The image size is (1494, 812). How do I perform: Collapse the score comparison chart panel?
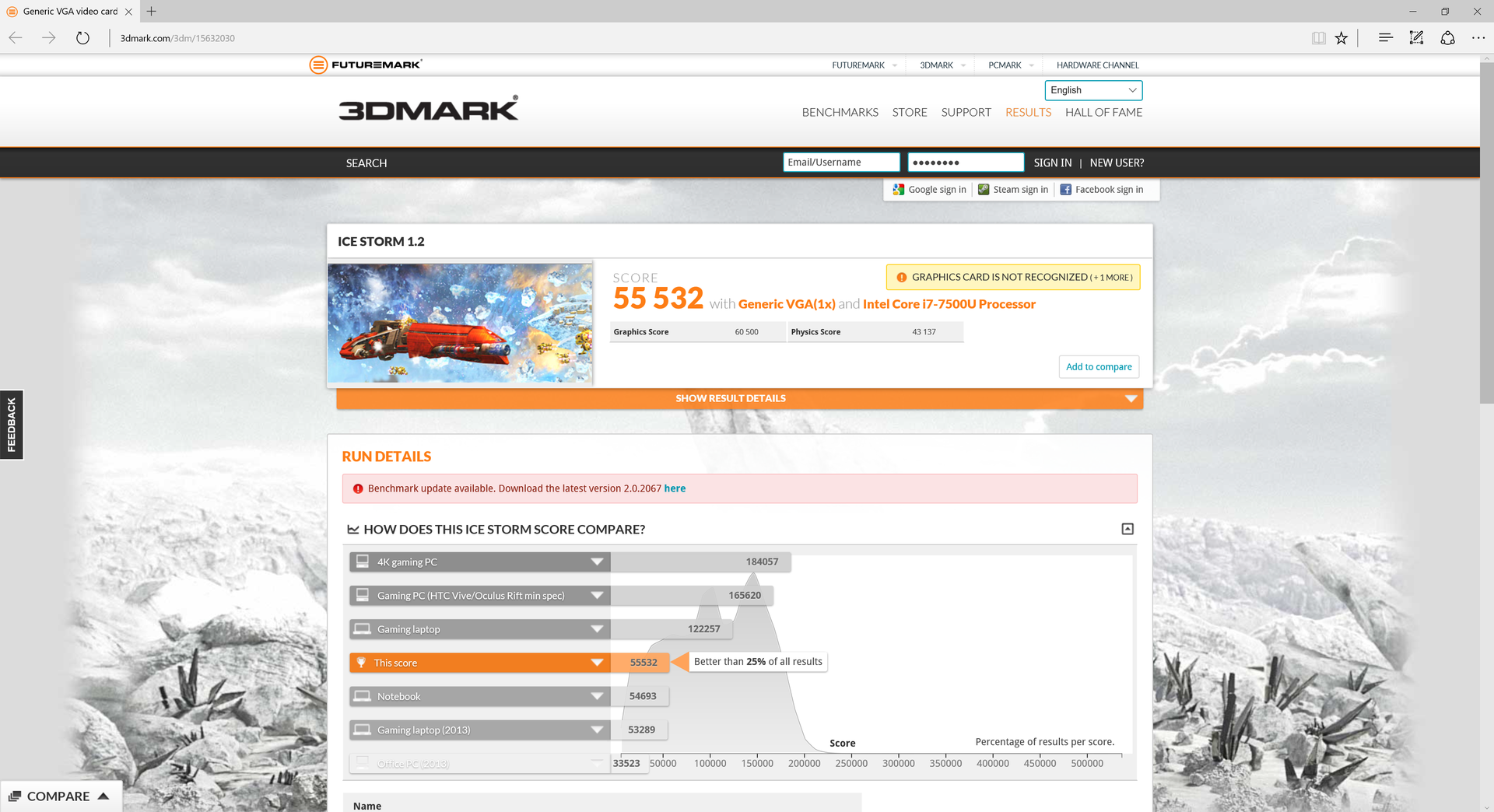pyautogui.click(x=1128, y=529)
